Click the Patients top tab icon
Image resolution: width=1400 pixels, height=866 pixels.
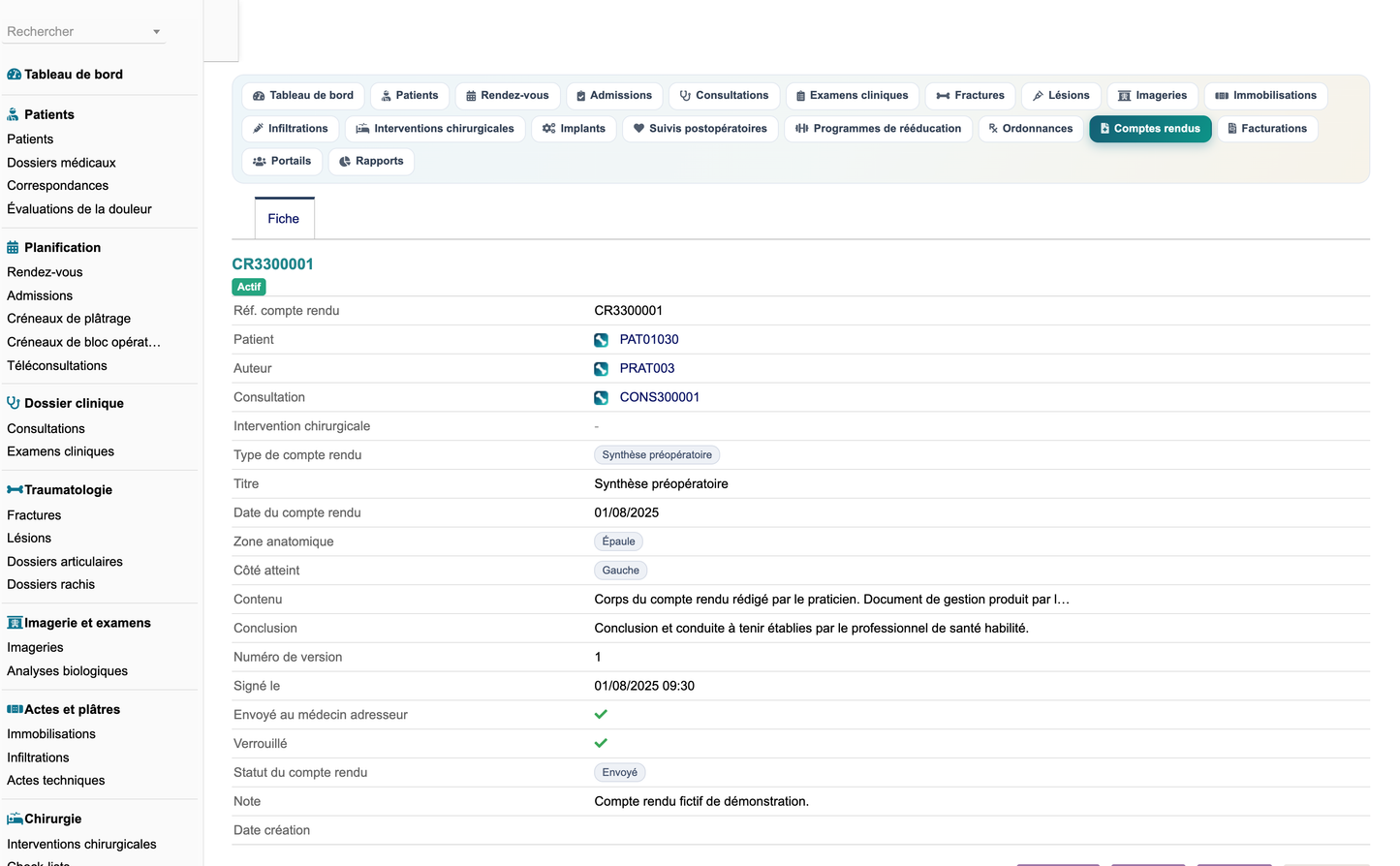coord(386,96)
